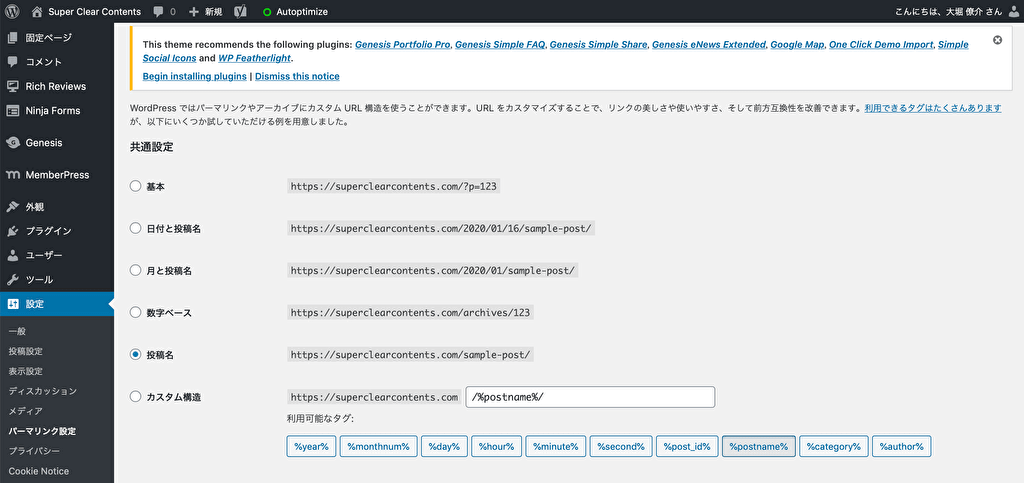Viewport: 1024px width, 483px height.
Task: Open Genesis eNews Extended plugin link
Action: pos(709,45)
